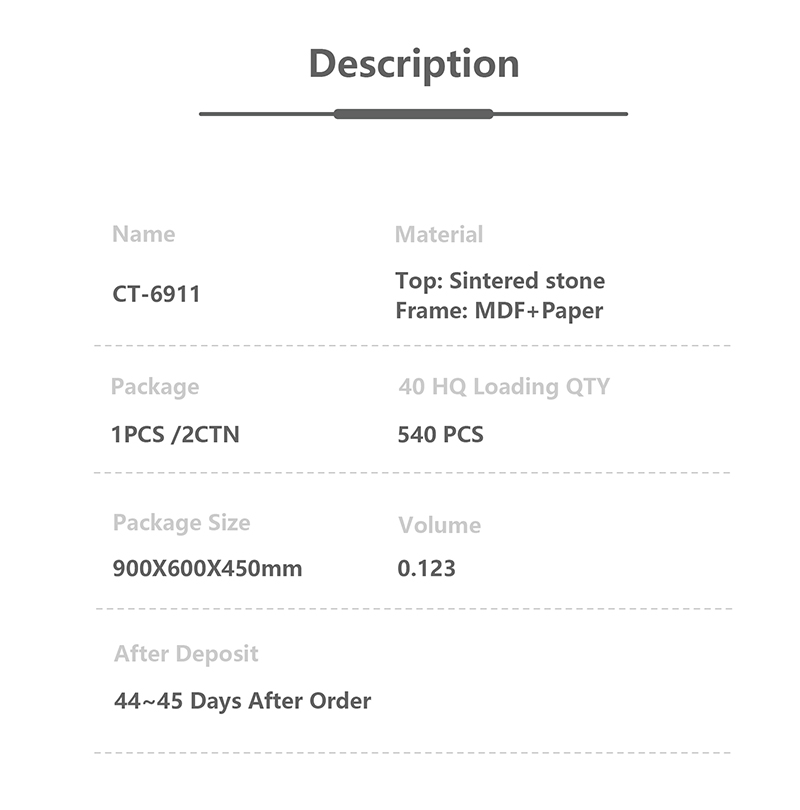Click the Frame: MDF+Paper text
Screen dimensions: 800x810
[499, 311]
